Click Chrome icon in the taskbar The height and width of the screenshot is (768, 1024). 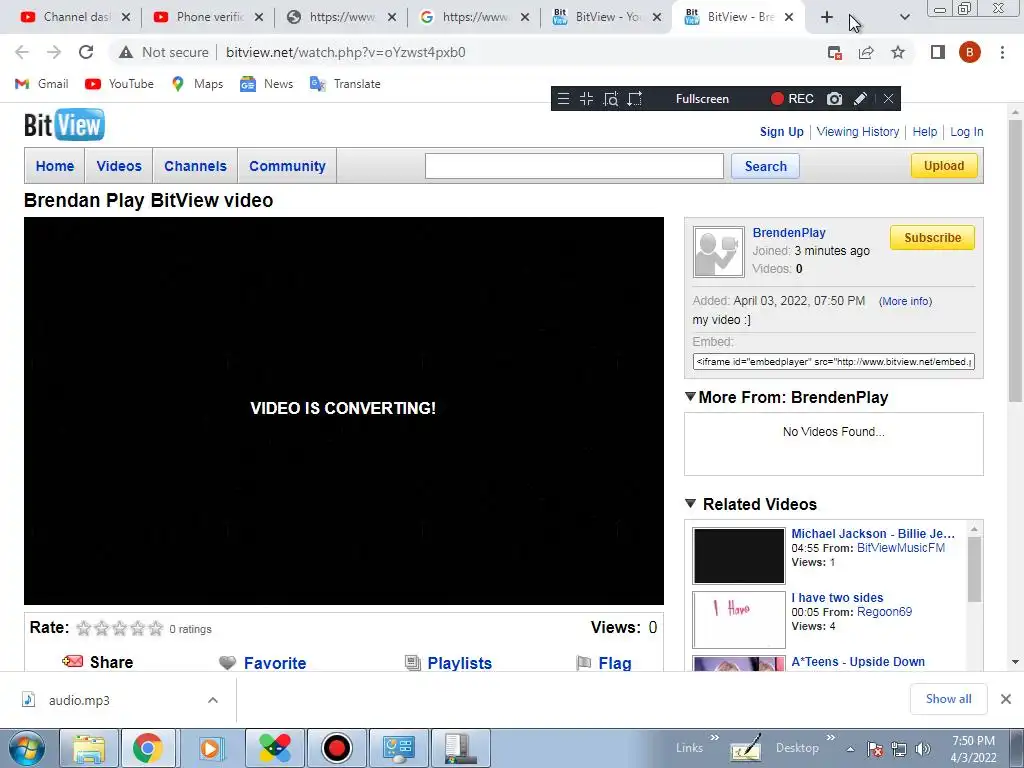pos(148,748)
